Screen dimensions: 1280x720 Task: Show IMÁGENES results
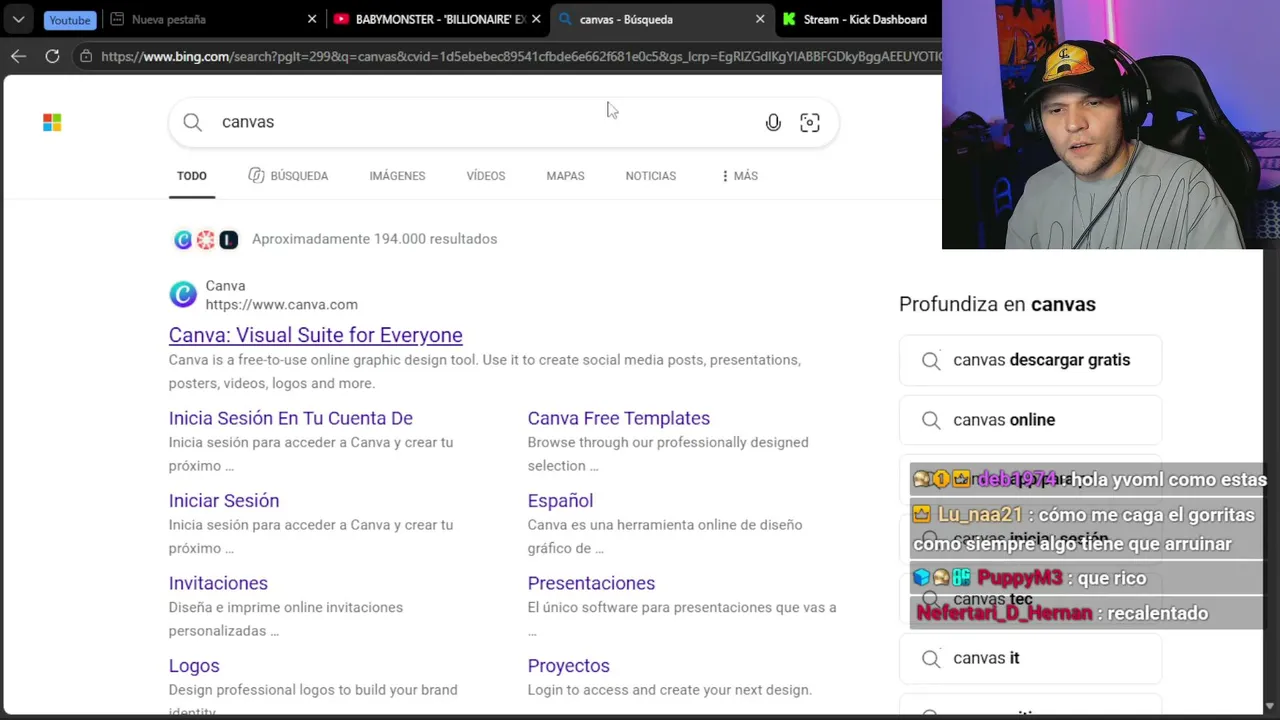(x=397, y=176)
